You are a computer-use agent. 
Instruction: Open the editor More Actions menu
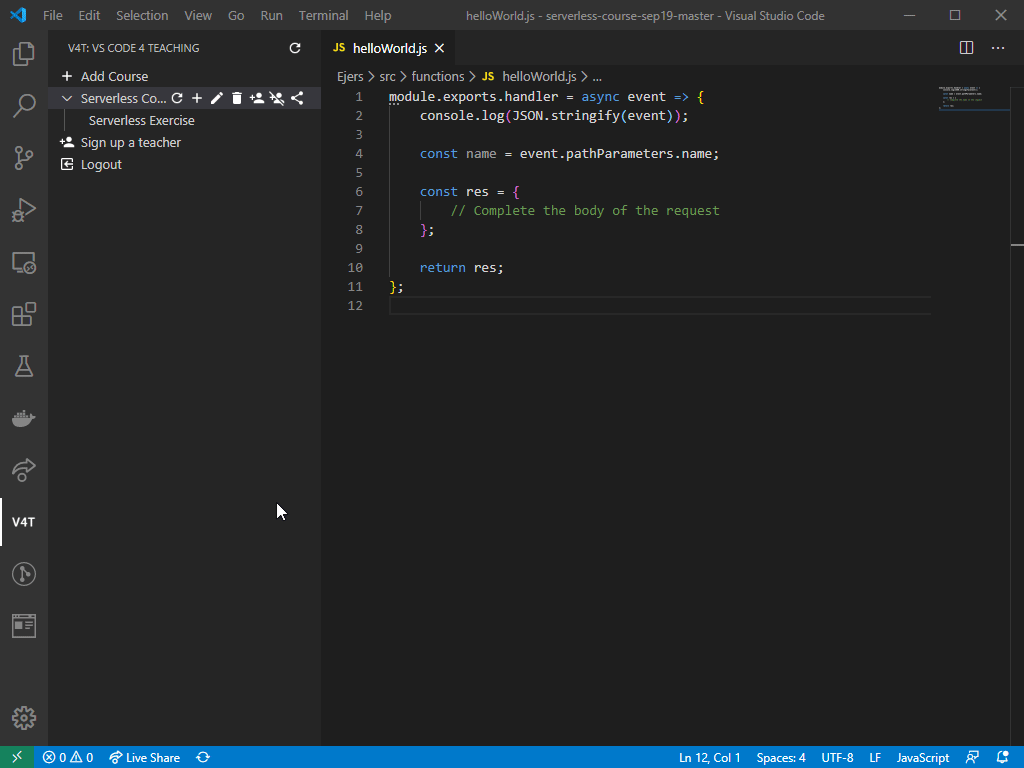coord(998,48)
